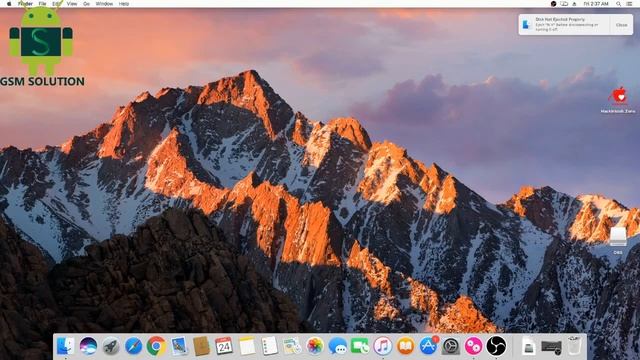
Task: Open the Help menu
Action: [124, 4]
